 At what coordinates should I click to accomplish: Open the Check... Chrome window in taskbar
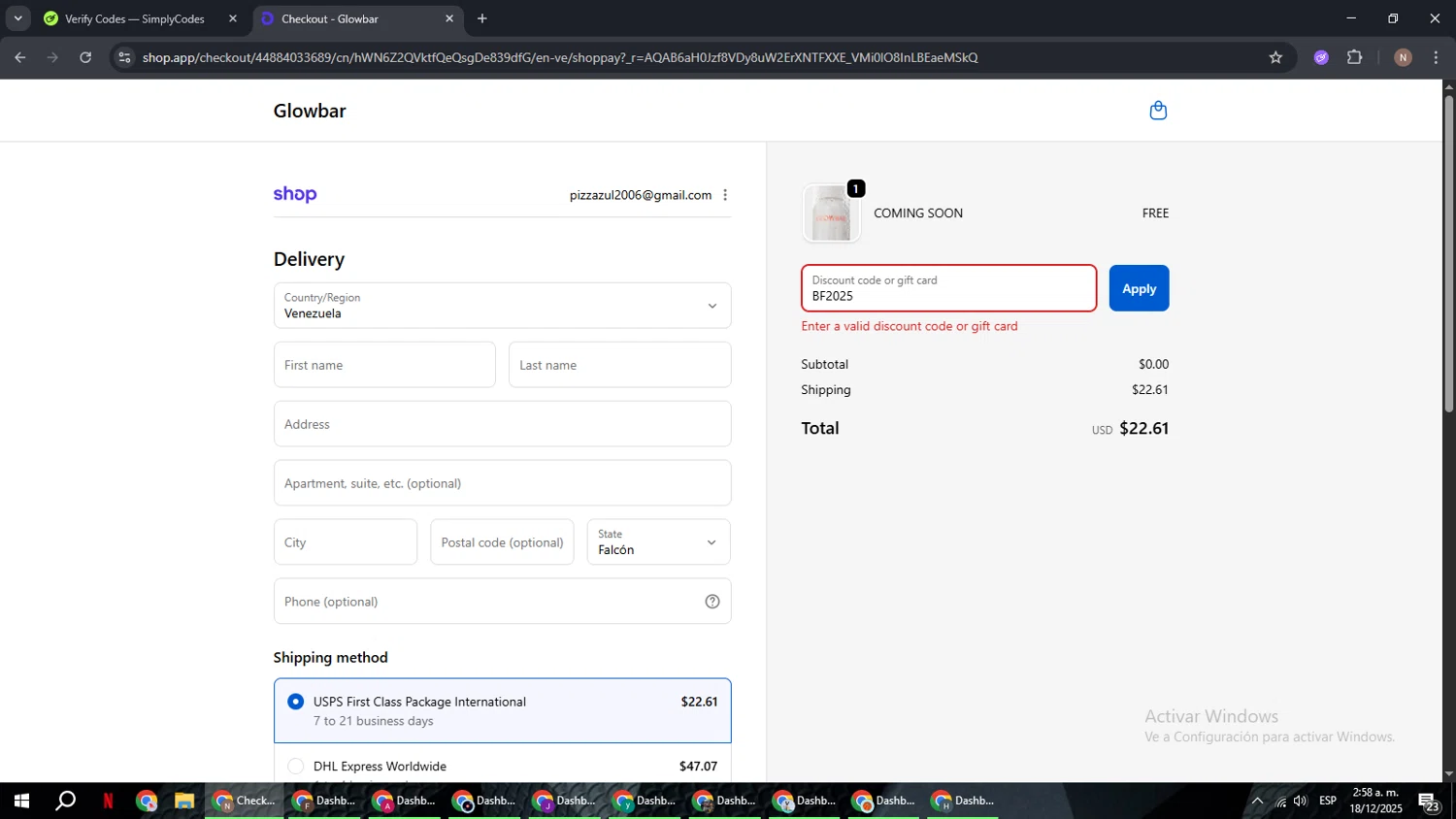245,801
